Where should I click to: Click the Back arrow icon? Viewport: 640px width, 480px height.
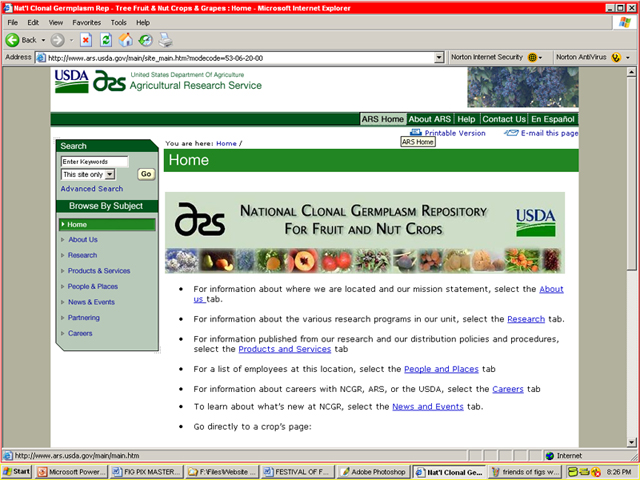12,40
